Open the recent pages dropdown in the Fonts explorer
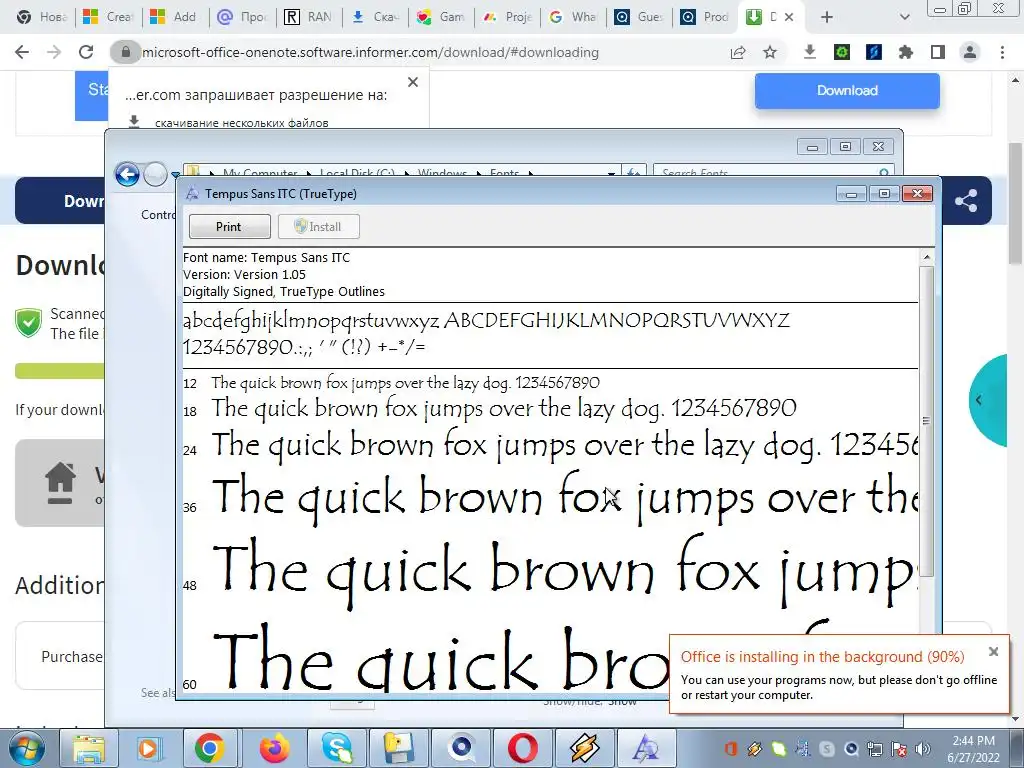1024x768 pixels. pyautogui.click(x=175, y=175)
